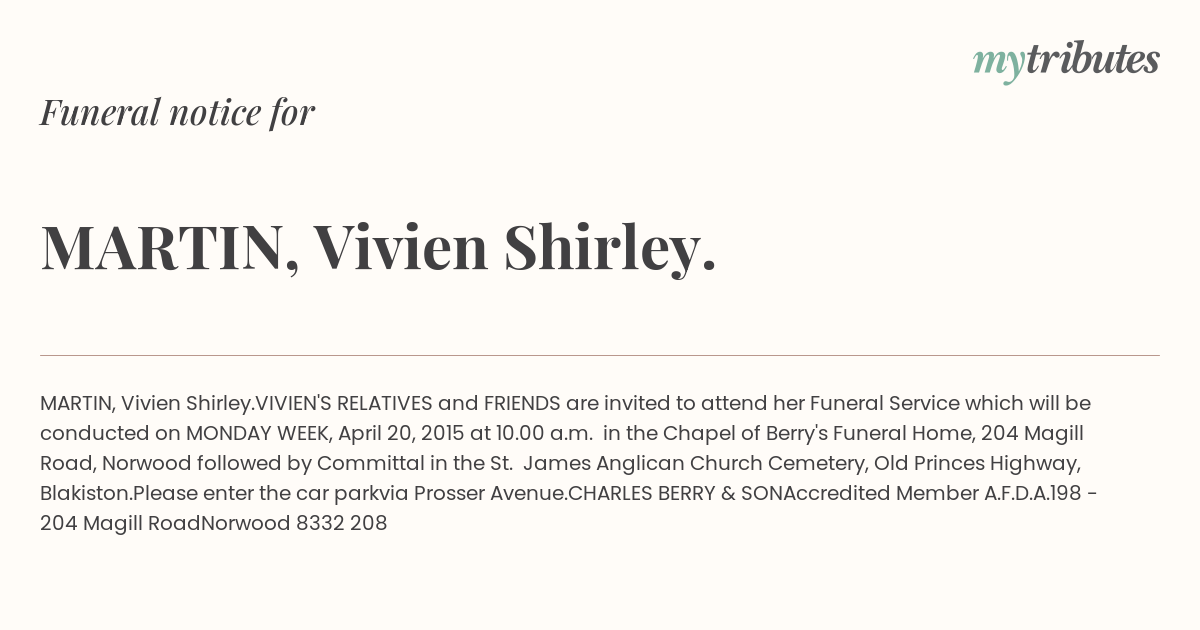
Task: Select the "204 Magill" address text
Action: [1033, 434]
